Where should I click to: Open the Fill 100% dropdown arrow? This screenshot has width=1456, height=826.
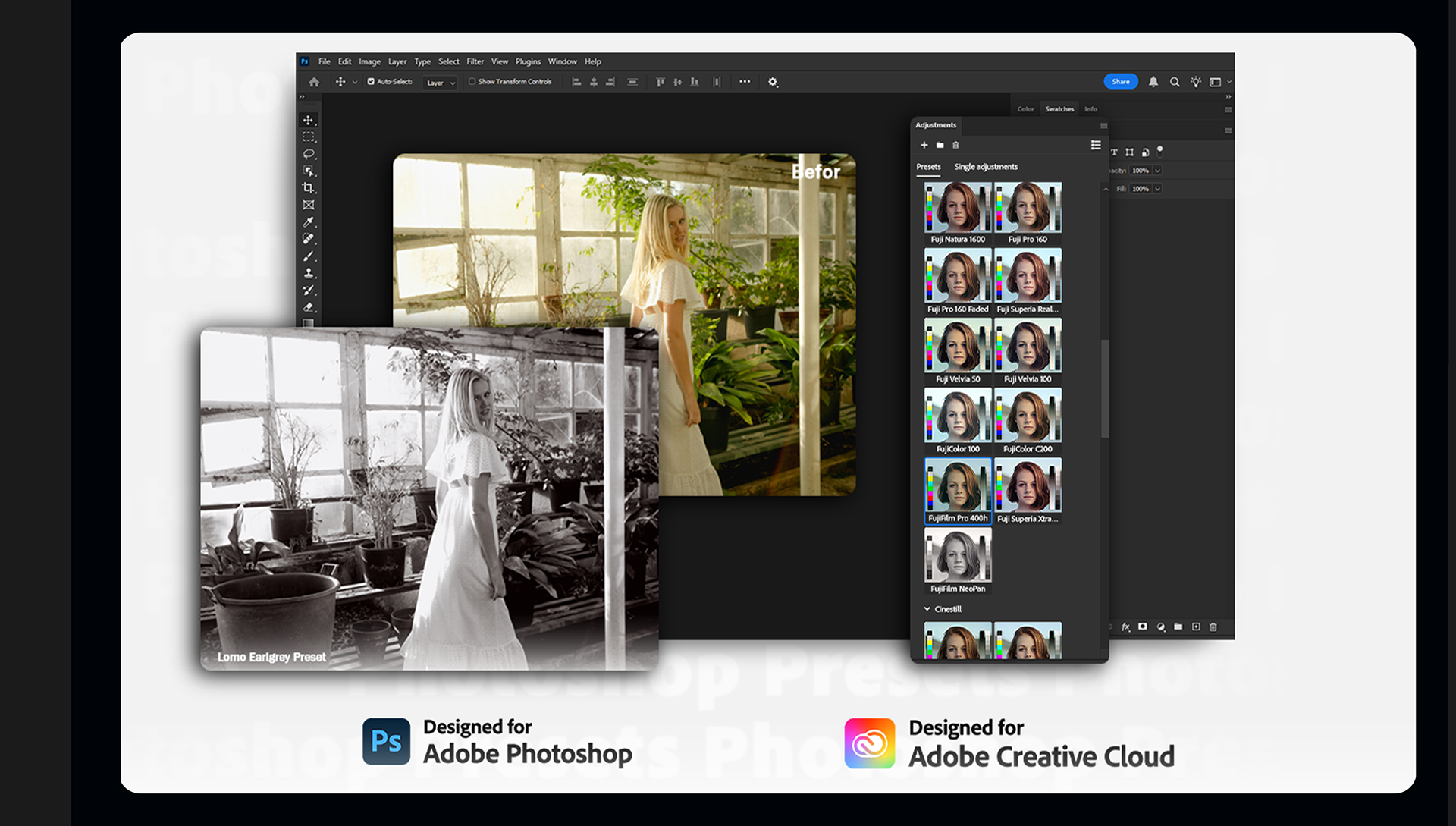tap(1158, 189)
